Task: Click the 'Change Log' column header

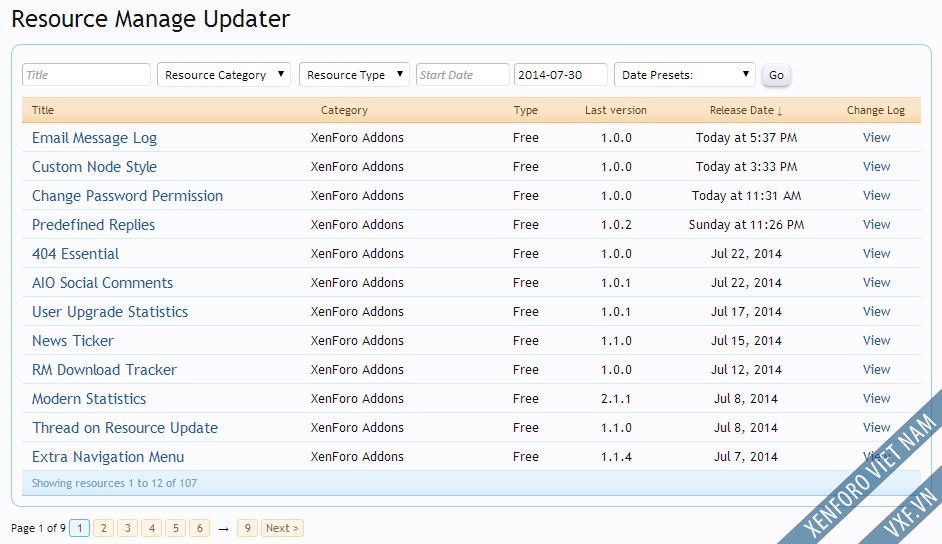Action: (x=876, y=110)
